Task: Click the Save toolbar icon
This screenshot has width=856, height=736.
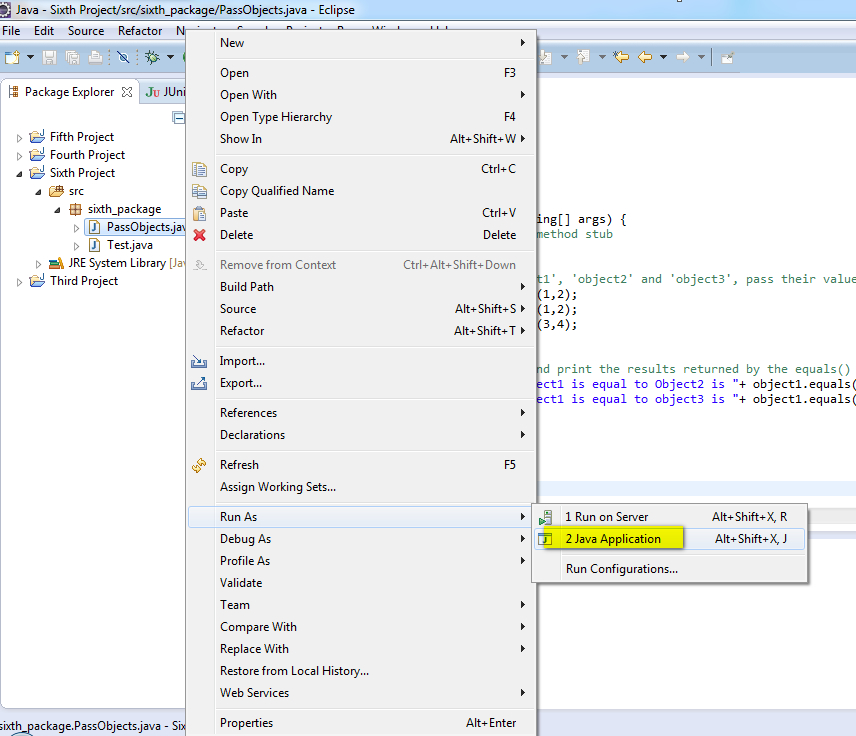Action: tap(49, 57)
